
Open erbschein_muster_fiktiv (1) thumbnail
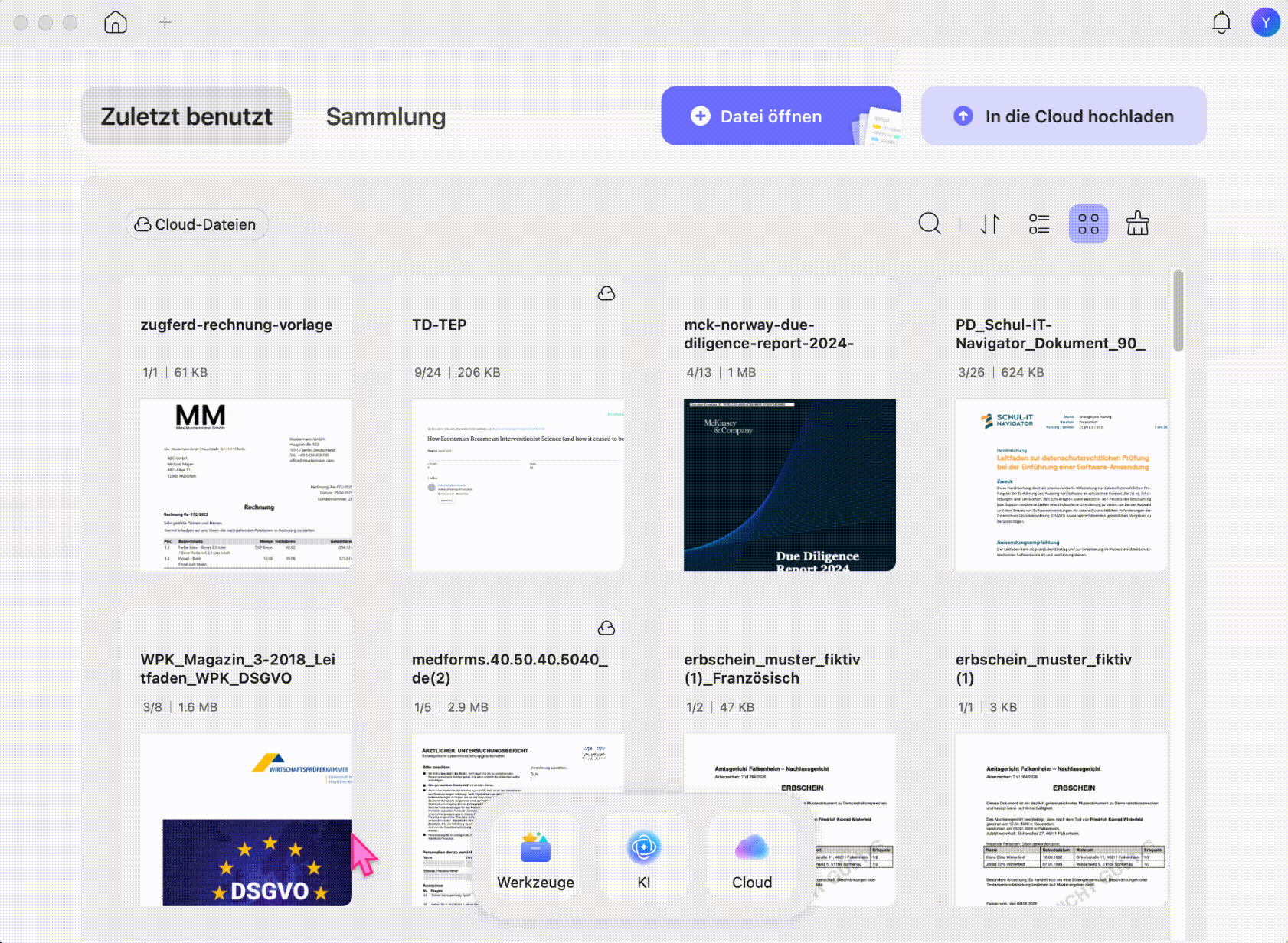click(x=1061, y=820)
